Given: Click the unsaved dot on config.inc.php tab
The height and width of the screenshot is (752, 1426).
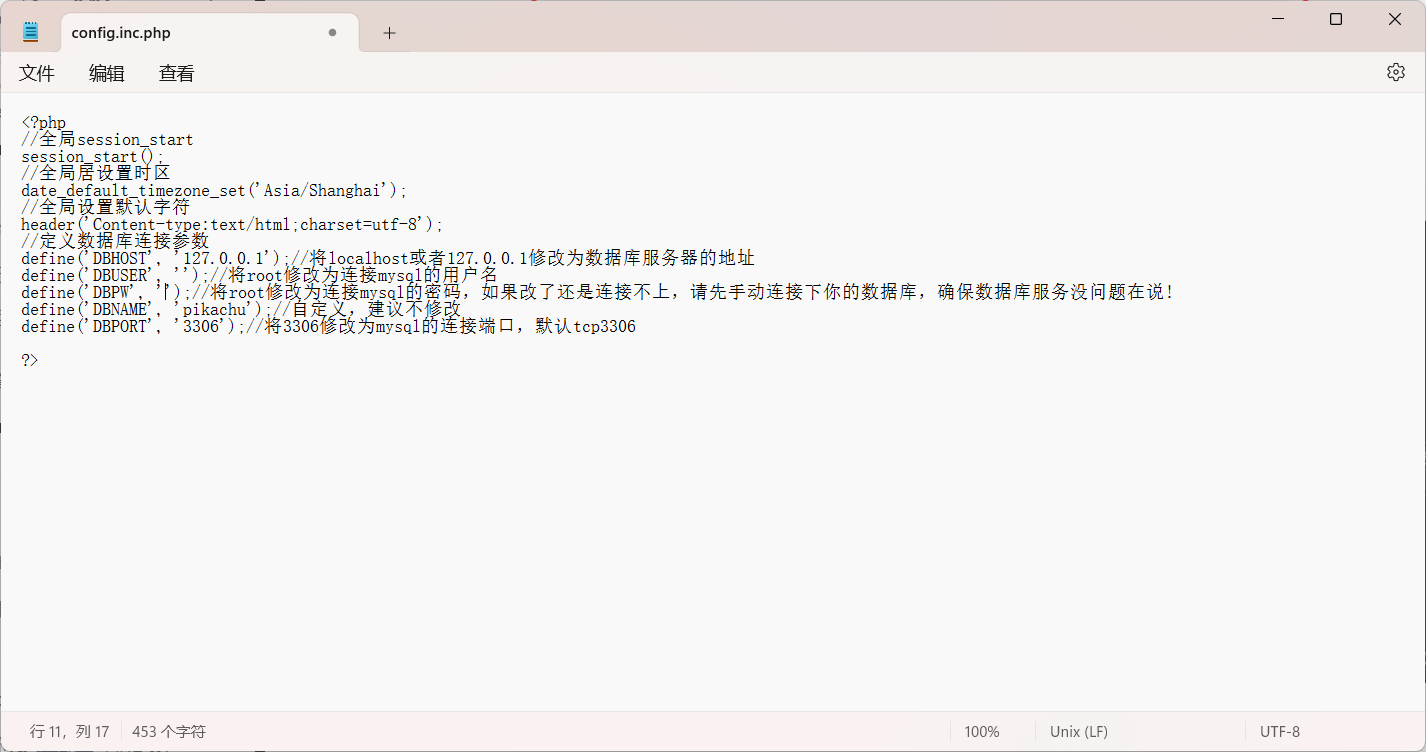Looking at the screenshot, I should (332, 33).
